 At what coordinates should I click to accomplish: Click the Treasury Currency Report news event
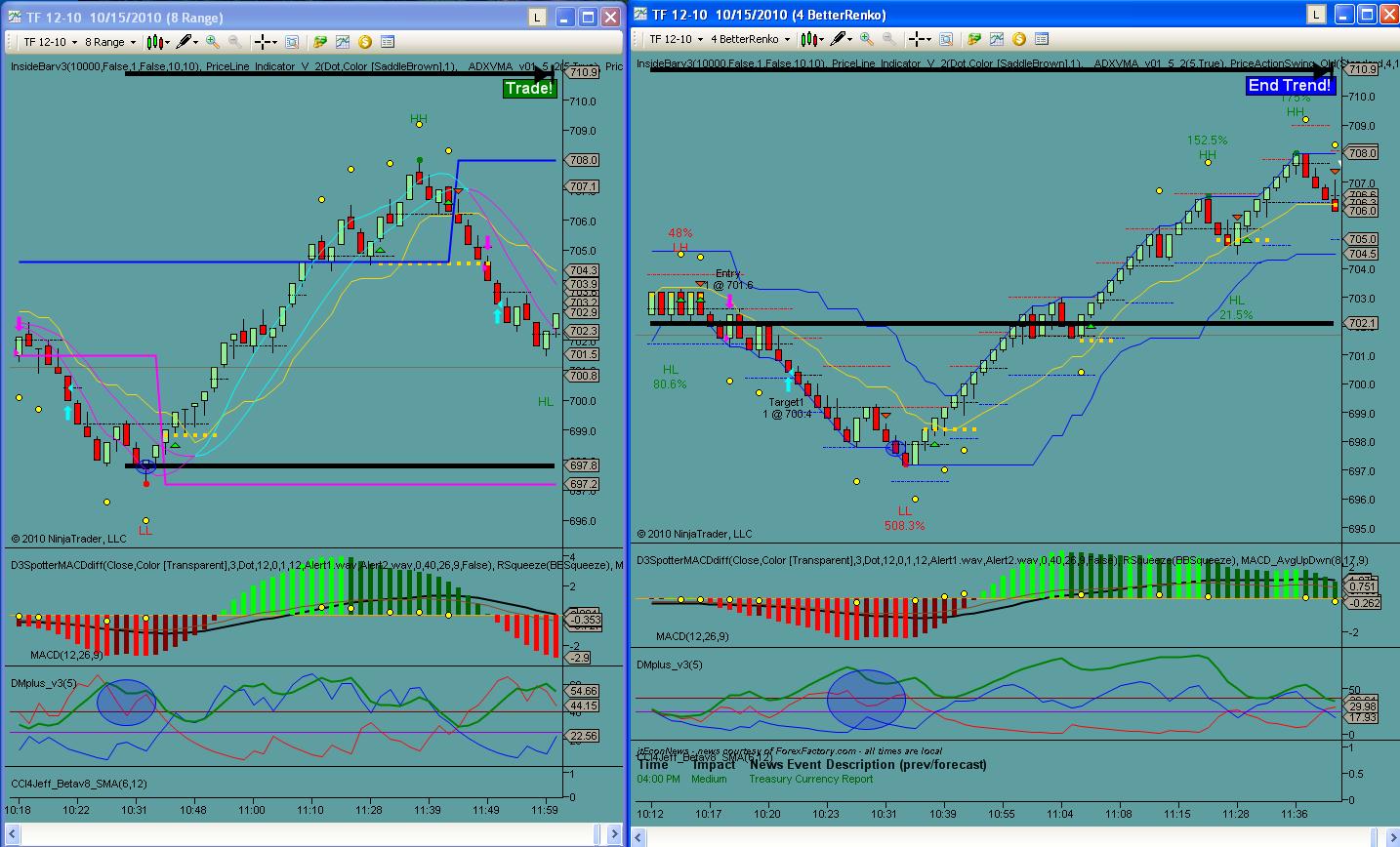coord(811,779)
